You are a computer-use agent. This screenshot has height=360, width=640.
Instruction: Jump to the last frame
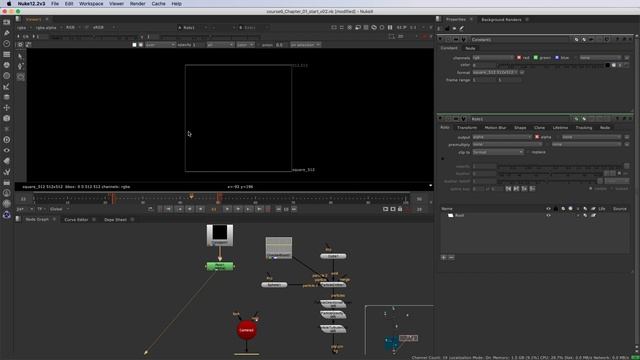[260, 209]
